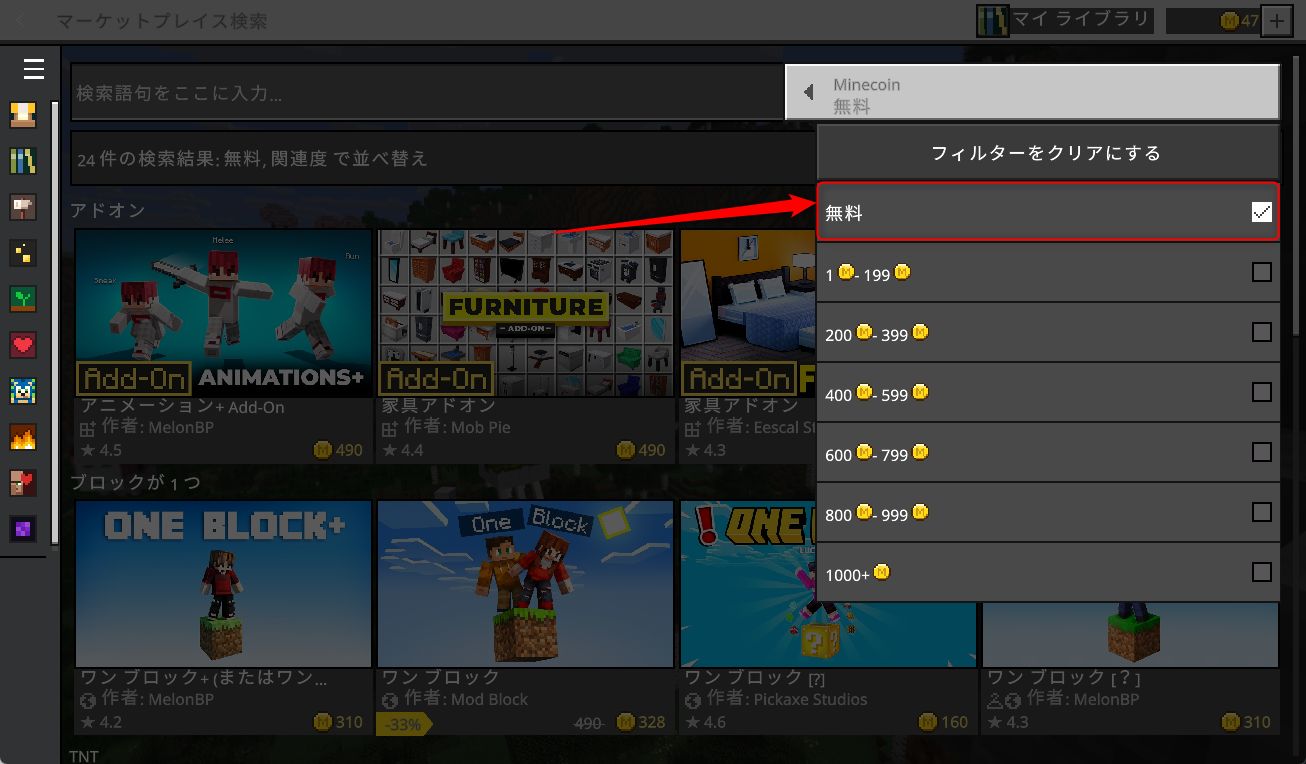Click the add-on icon beside 作者: MelonBP under アニメーション+
This screenshot has width=1306, height=764.
point(87,428)
